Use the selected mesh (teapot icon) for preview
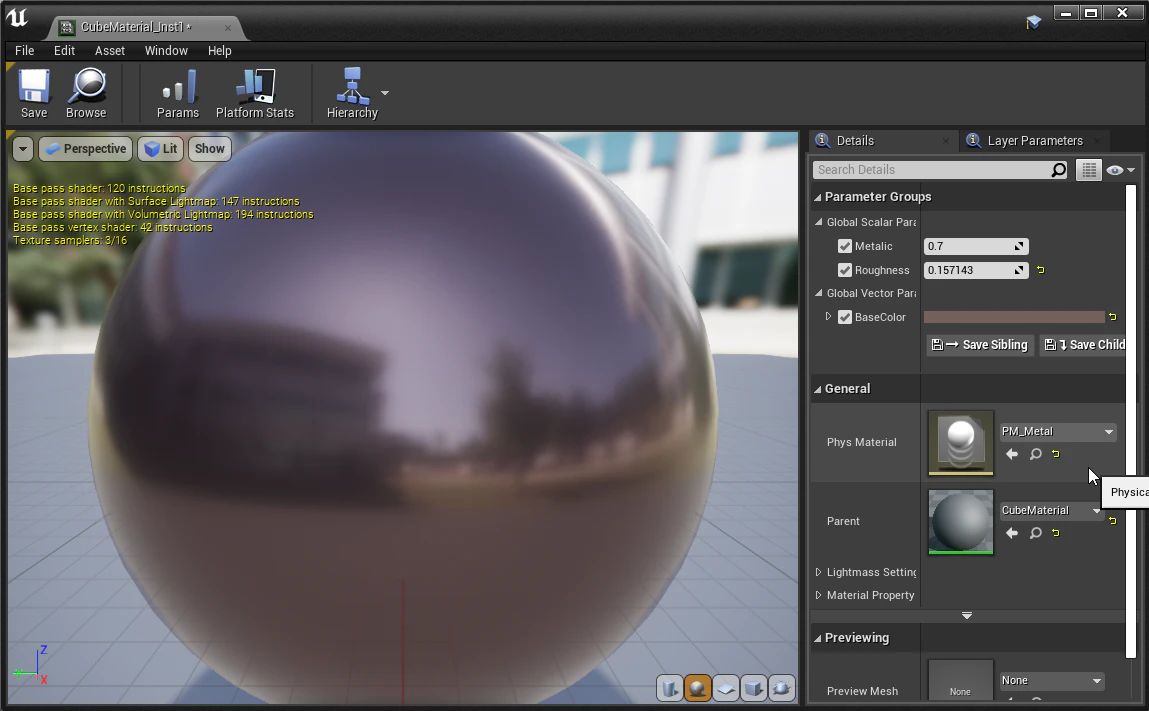The image size is (1149, 711). tap(781, 688)
